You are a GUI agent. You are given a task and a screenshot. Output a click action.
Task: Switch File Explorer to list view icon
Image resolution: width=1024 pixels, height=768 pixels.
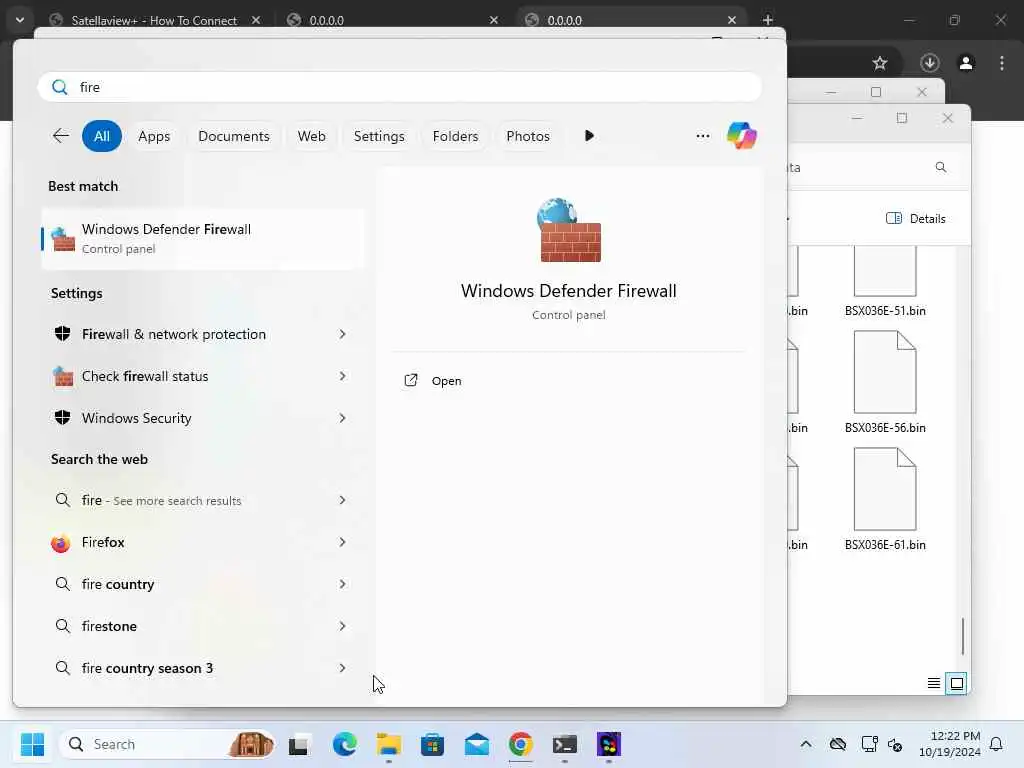pos(934,683)
